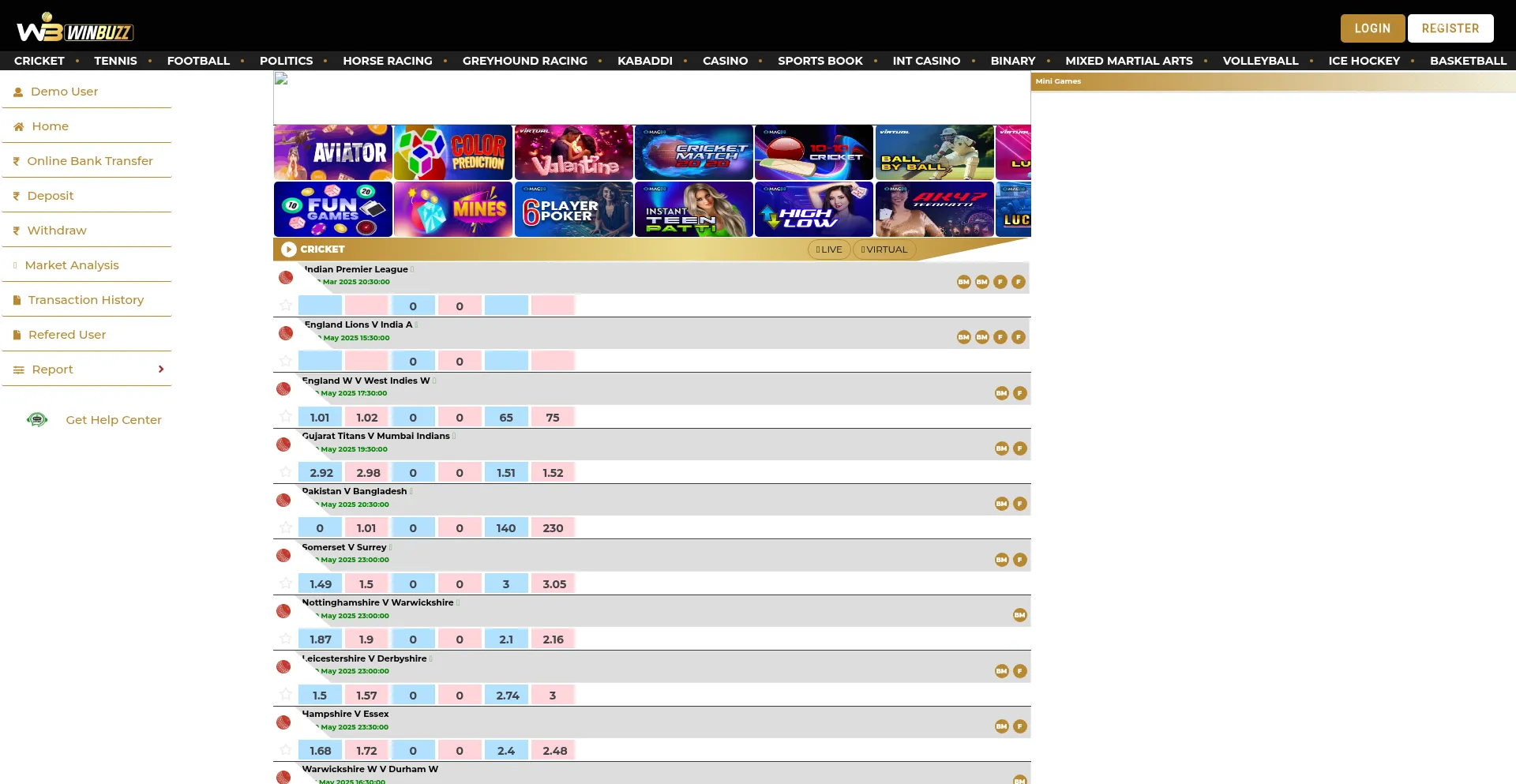Viewport: 1516px width, 784px height.
Task: Open the CASINO menu
Action: (x=725, y=61)
